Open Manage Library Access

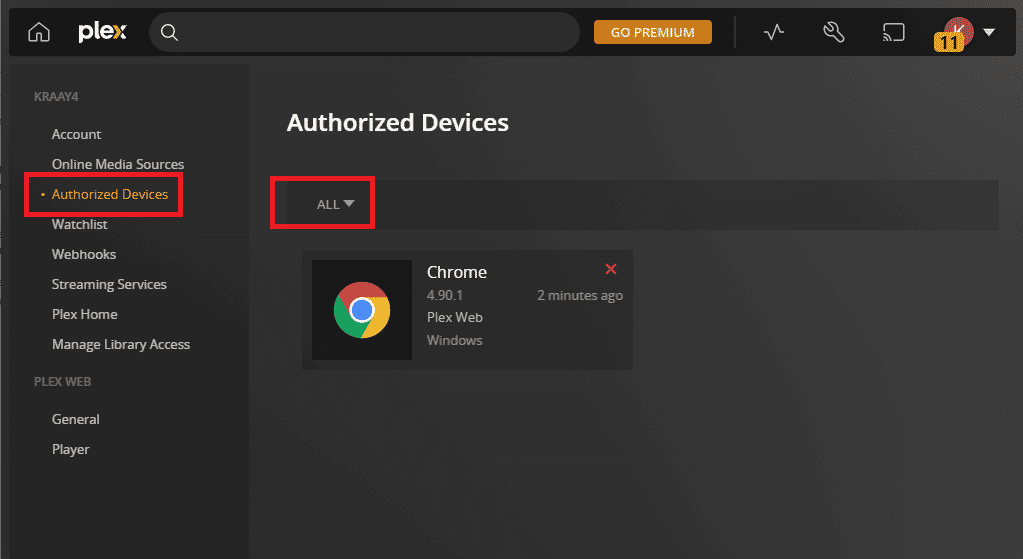pyautogui.click(x=121, y=344)
